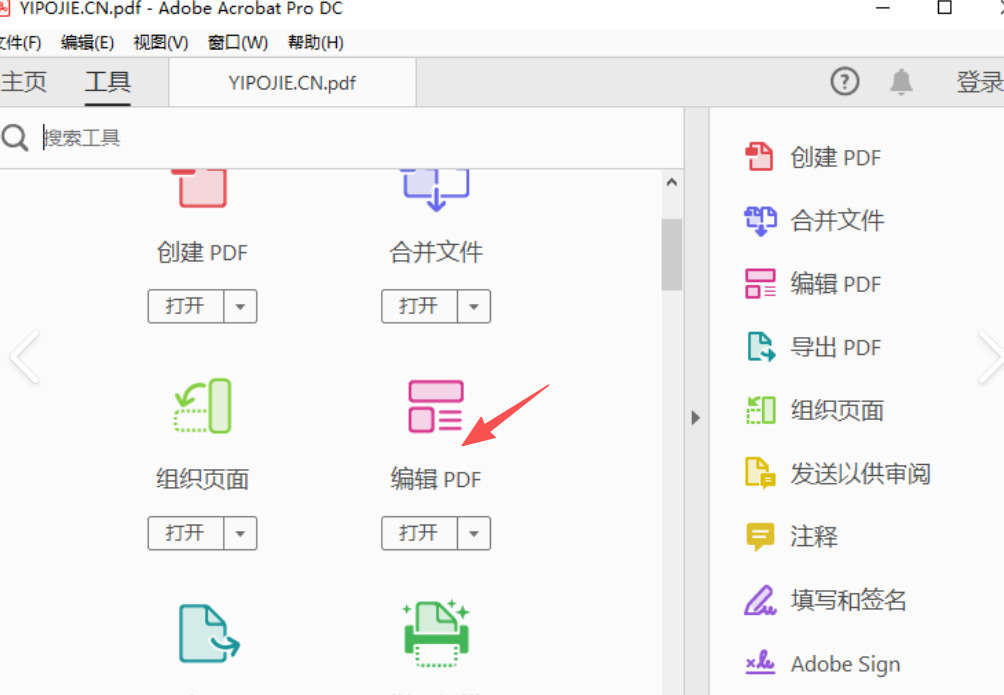The height and width of the screenshot is (695, 1004).
Task: Open the 窗口(W) menu
Action: click(238, 42)
